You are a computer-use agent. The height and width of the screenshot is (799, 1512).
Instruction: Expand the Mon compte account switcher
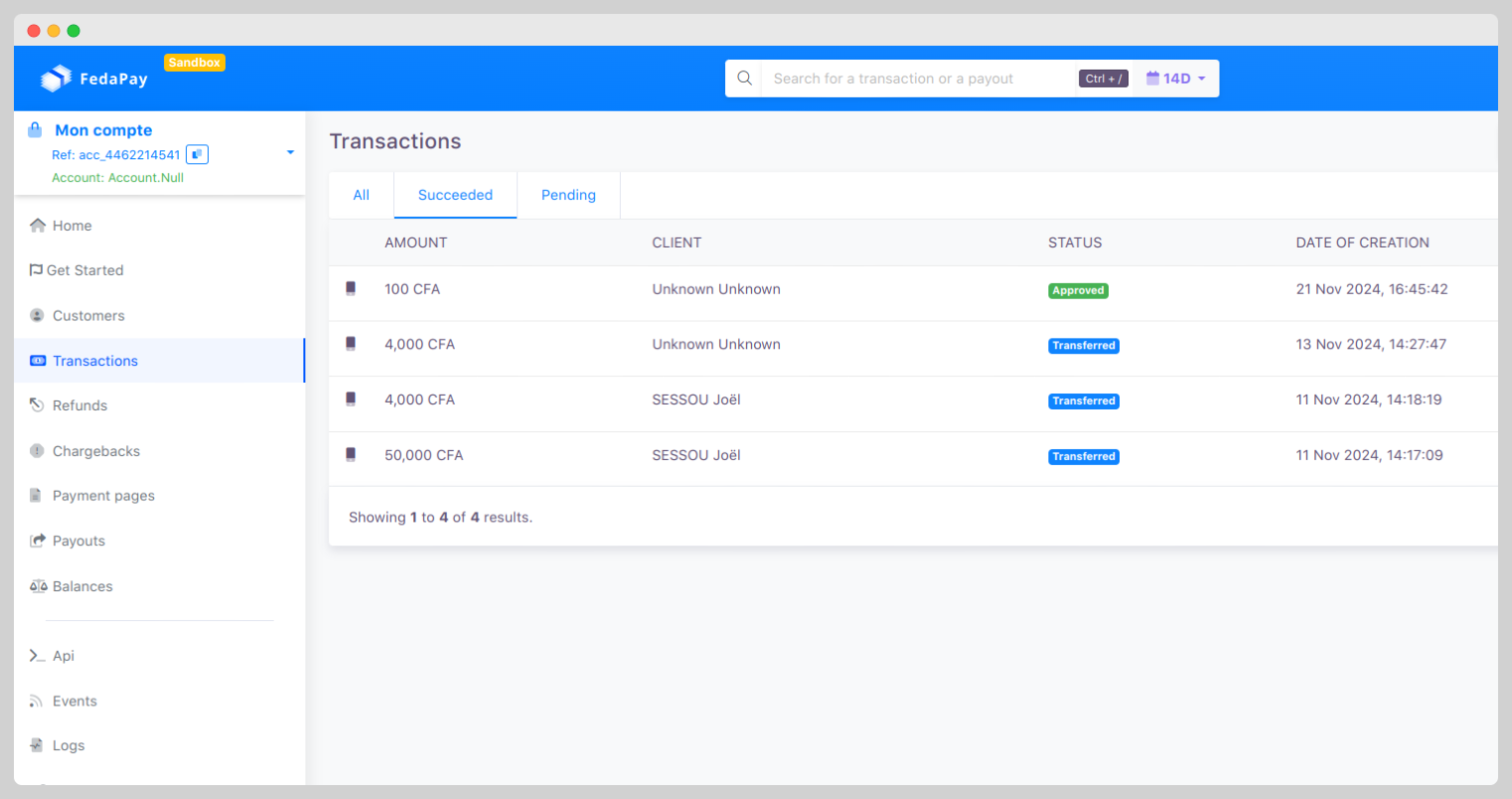click(289, 154)
